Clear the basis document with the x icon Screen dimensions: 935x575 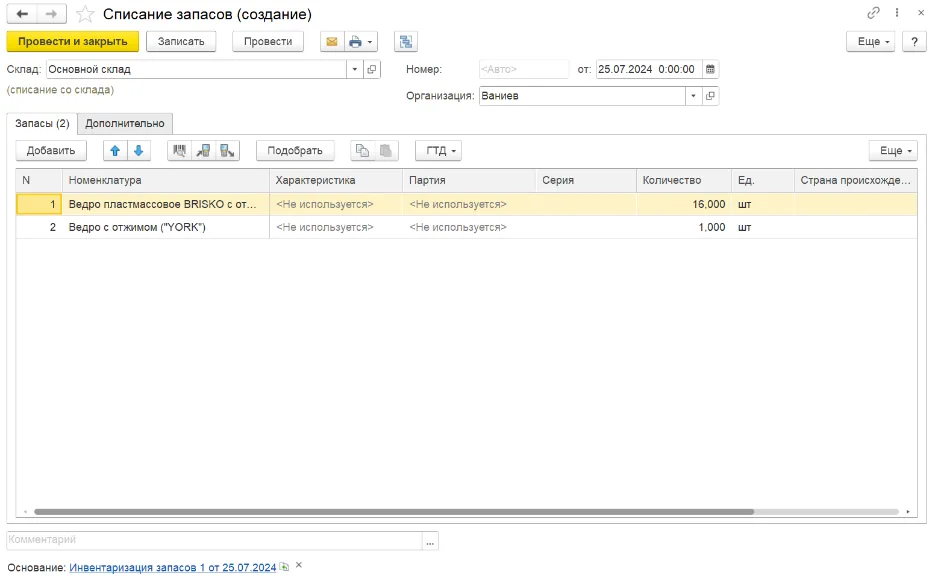pyautogui.click(x=299, y=565)
